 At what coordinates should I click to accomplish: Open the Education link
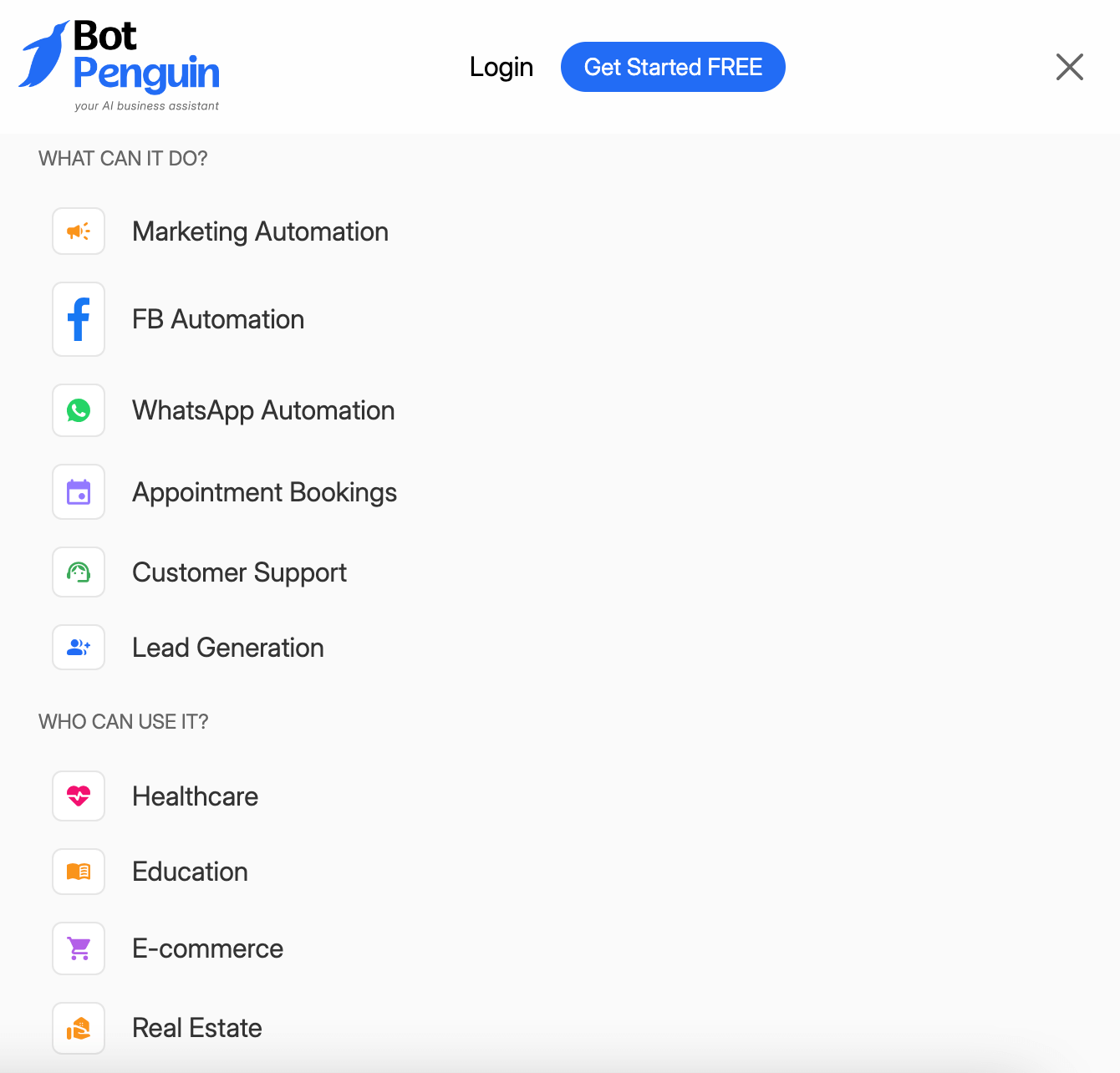[x=191, y=872]
